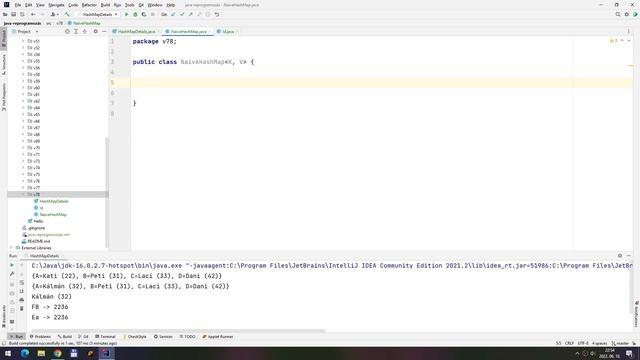Collapse all nodes in the Project panel
Screen dimensions: 640x360
(84, 31)
